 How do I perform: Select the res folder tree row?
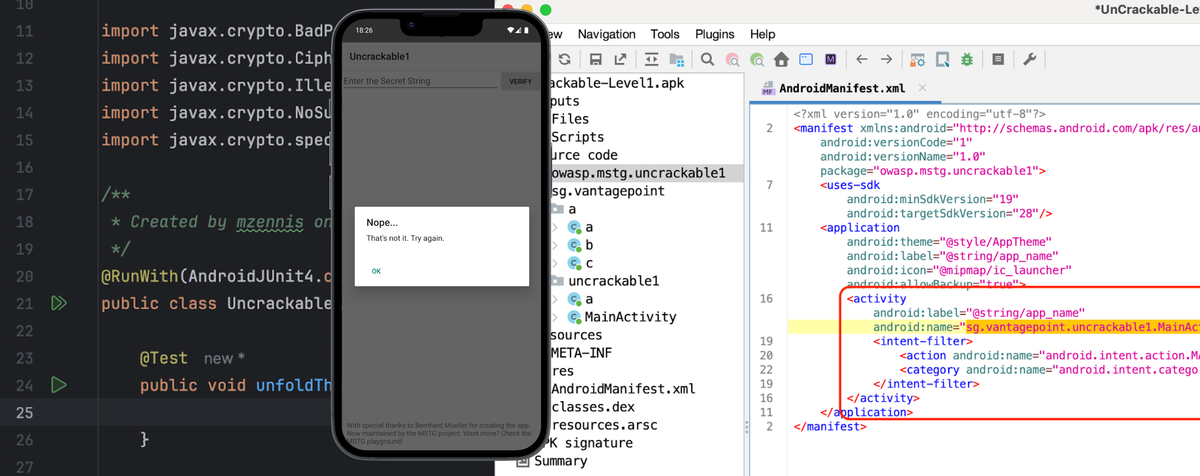[x=562, y=371]
